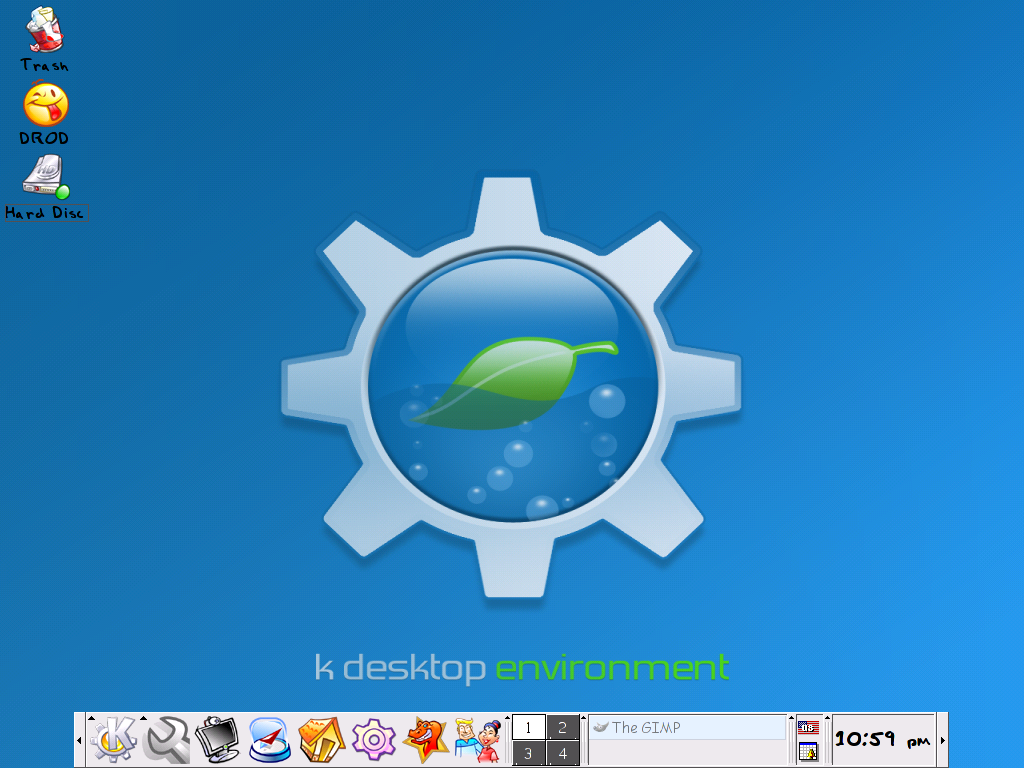Screen dimensions: 1024x768
Task: Click applet handle arrow above wrench icon
Action: point(143,718)
